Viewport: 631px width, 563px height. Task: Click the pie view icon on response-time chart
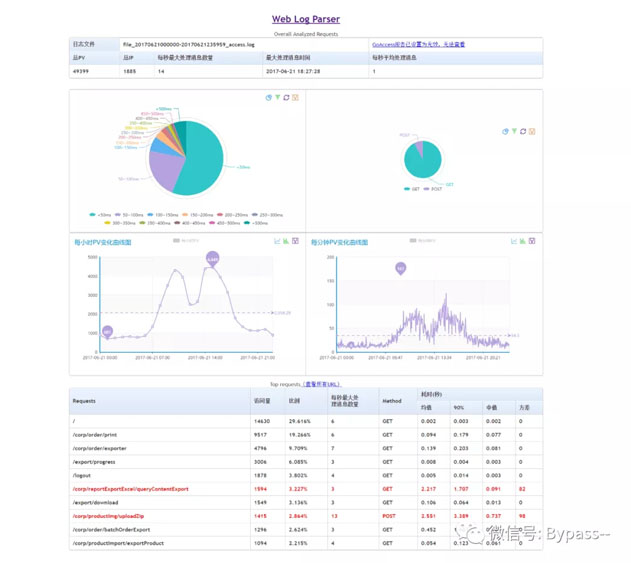(269, 98)
